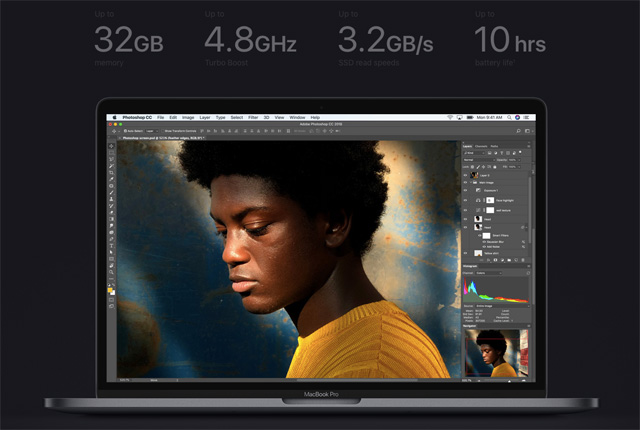Collapse the Main Image layer group
This screenshot has width=640, height=430.
(x=471, y=182)
